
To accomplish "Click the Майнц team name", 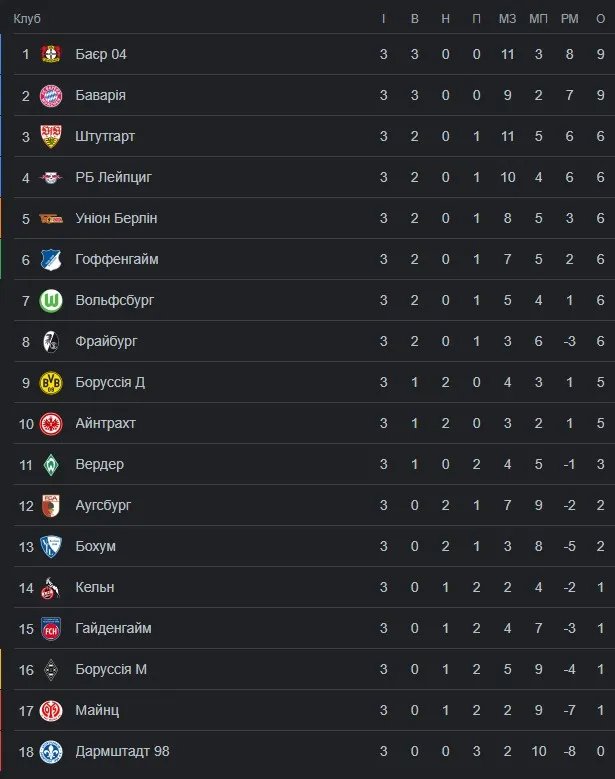I will pos(97,710).
